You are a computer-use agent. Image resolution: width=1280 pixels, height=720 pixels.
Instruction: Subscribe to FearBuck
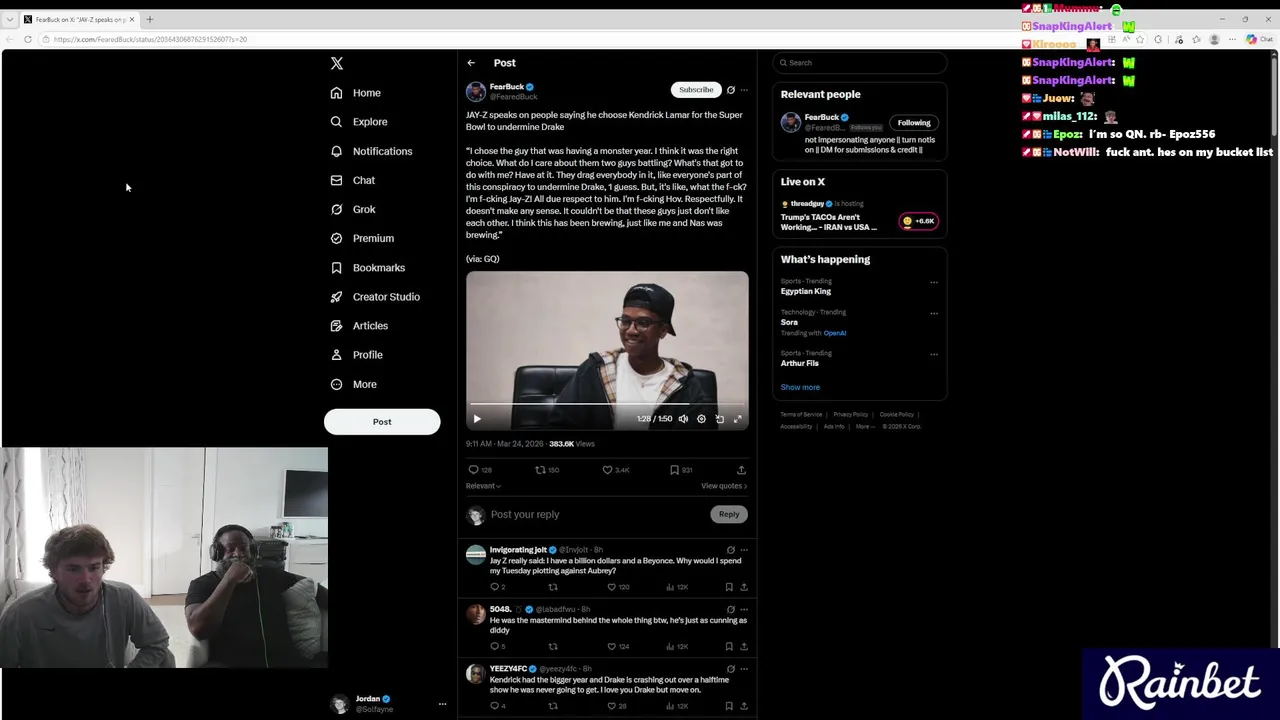tap(696, 90)
